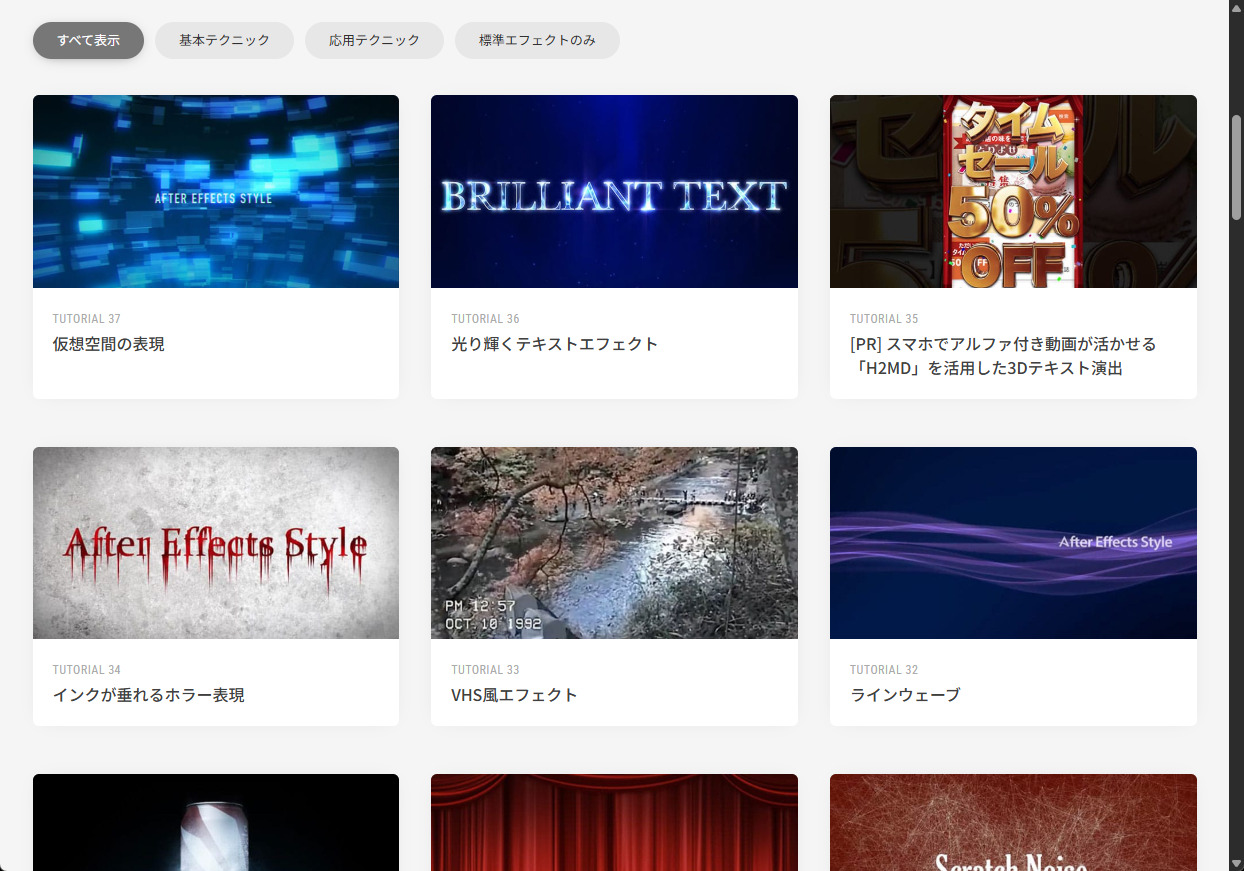Click the VHS river footage thumbnail
The height and width of the screenshot is (871, 1244).
[x=614, y=542]
